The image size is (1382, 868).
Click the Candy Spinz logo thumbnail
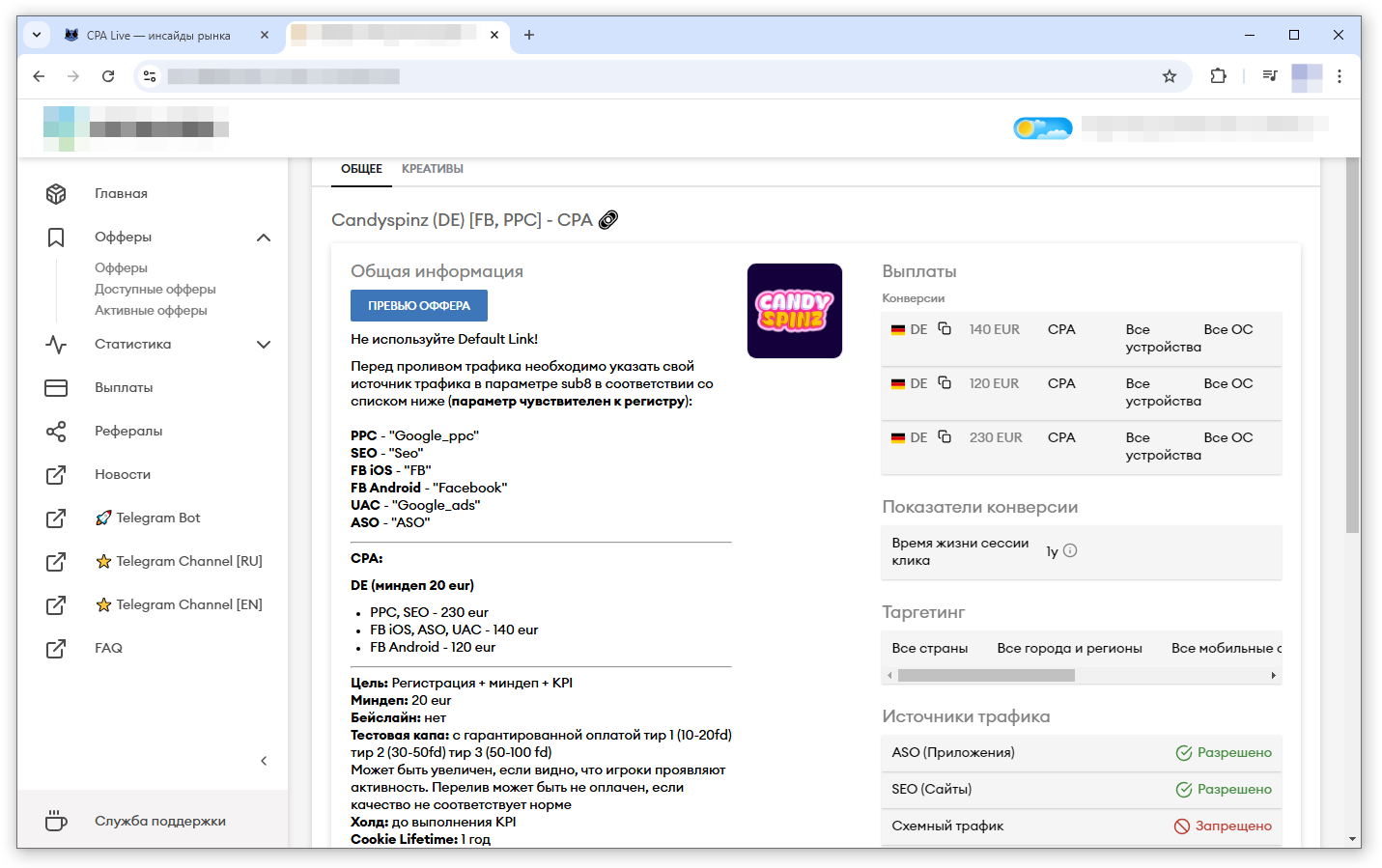pos(795,311)
